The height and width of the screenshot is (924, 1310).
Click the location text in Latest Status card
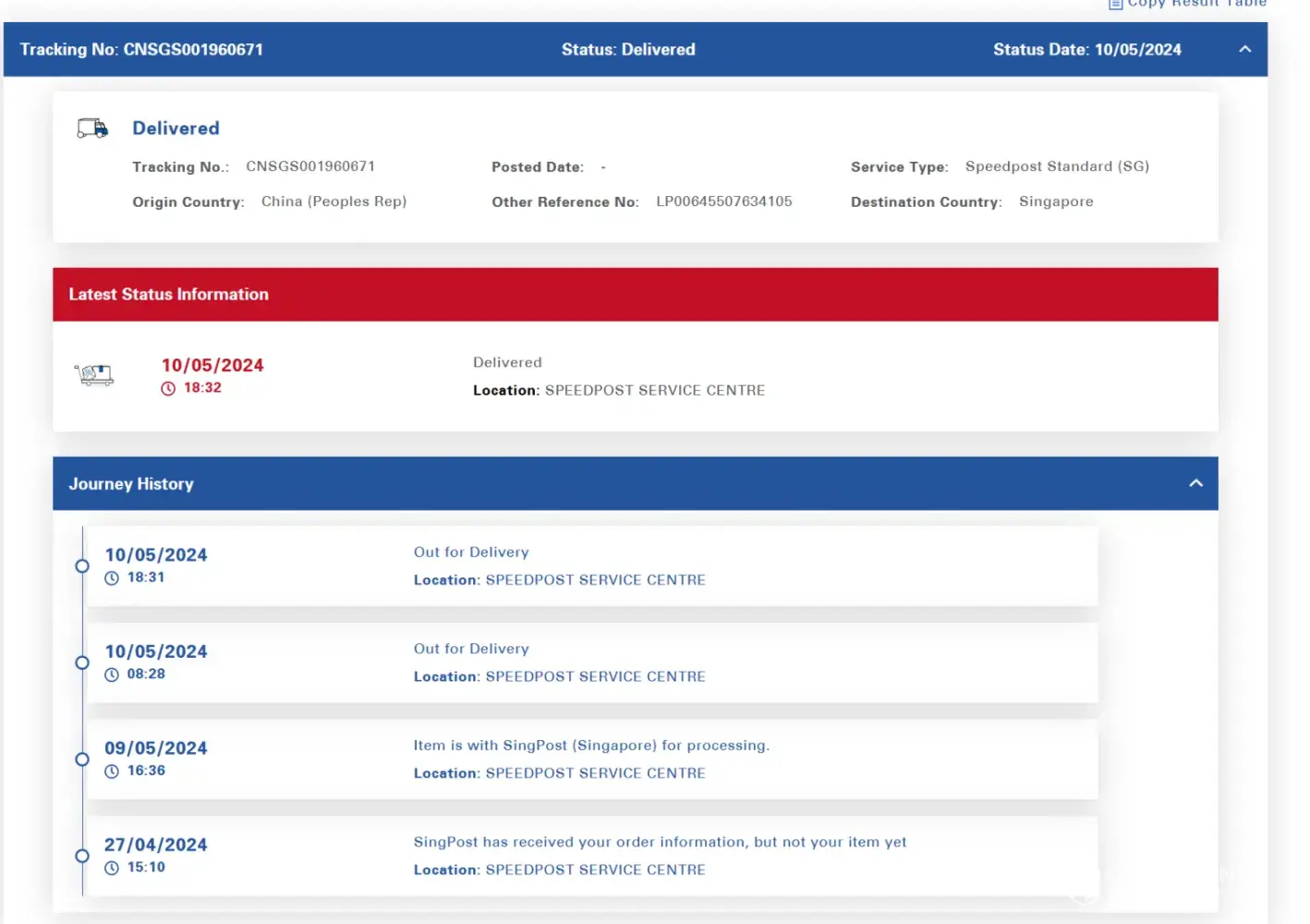(x=619, y=391)
